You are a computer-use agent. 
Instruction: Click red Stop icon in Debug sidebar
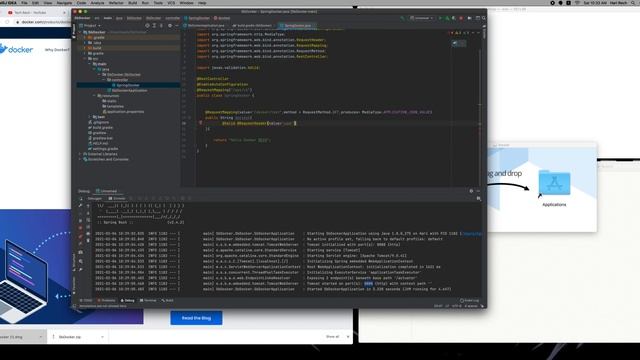81,228
